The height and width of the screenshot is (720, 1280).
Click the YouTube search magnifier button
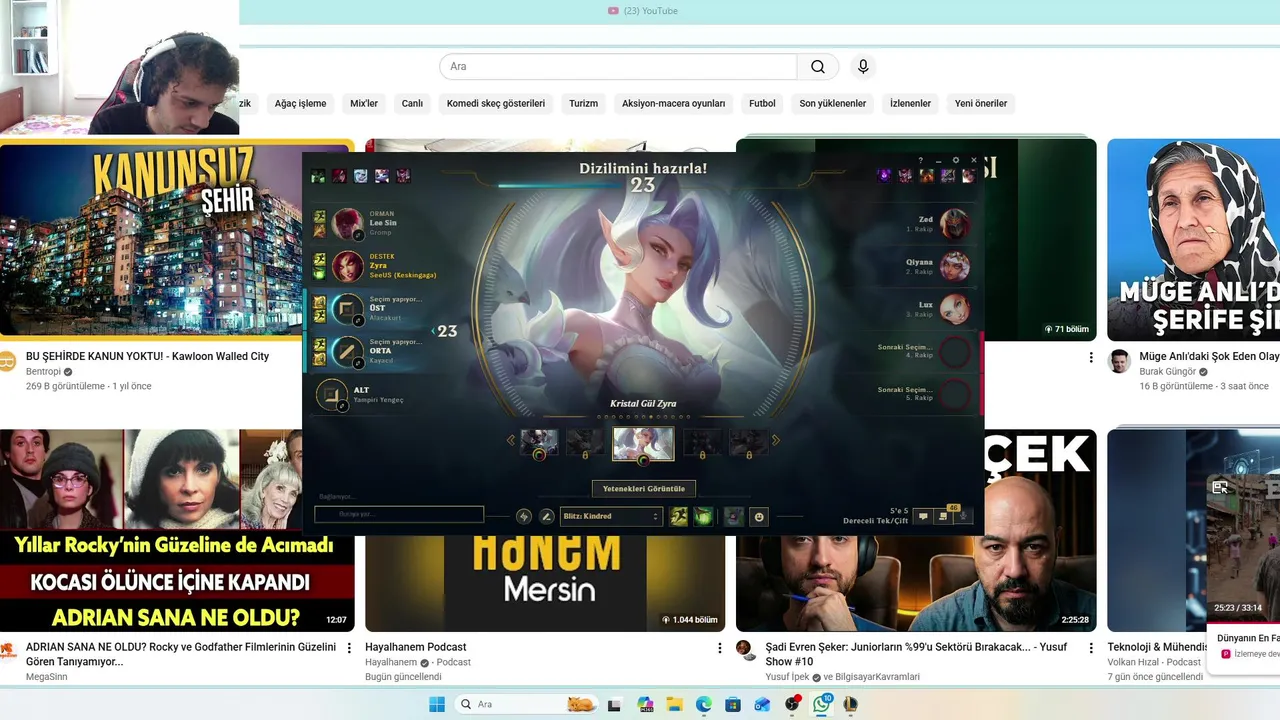click(818, 67)
